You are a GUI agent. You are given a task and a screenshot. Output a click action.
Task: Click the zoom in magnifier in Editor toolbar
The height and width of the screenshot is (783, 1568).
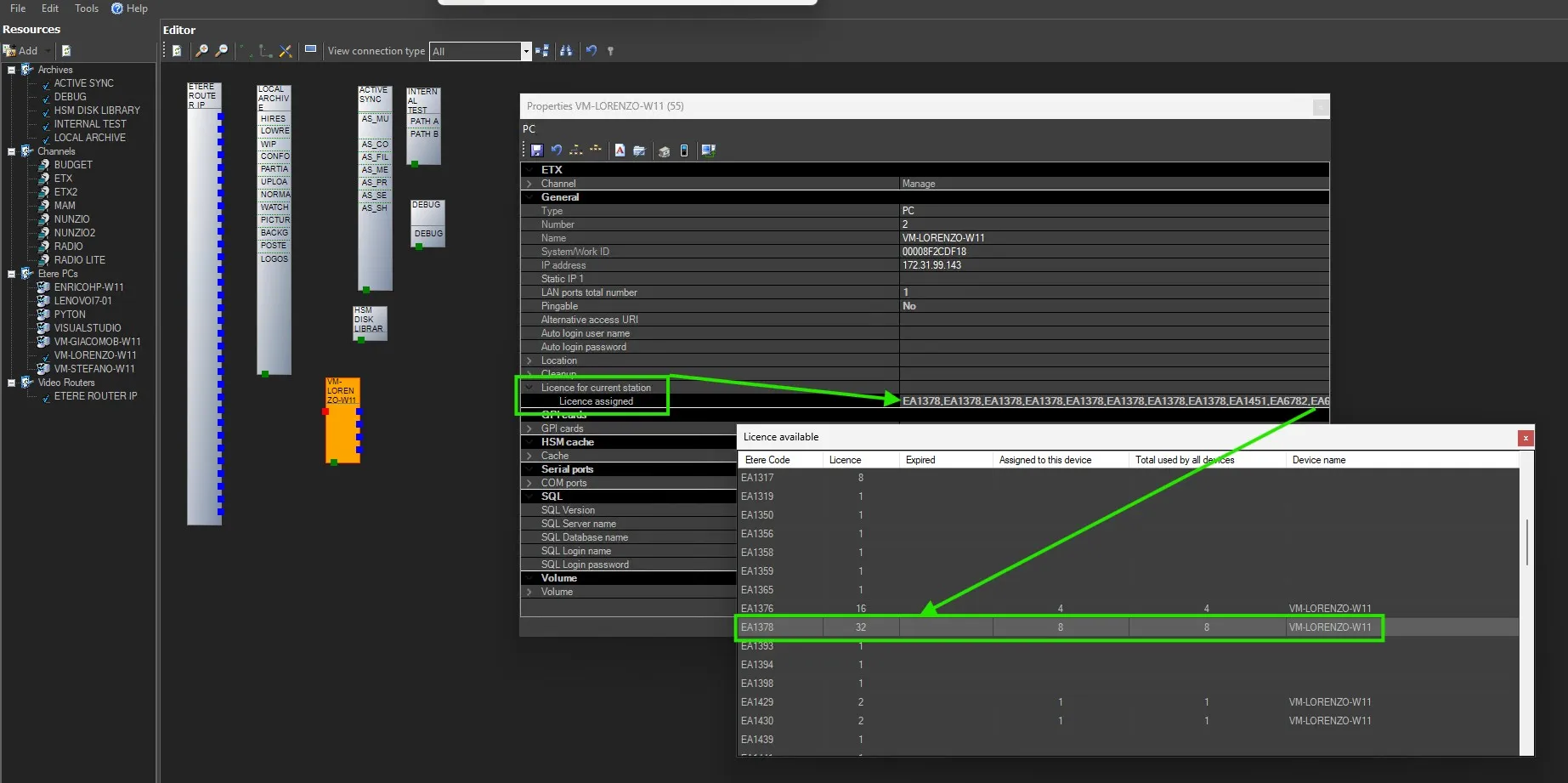click(201, 51)
